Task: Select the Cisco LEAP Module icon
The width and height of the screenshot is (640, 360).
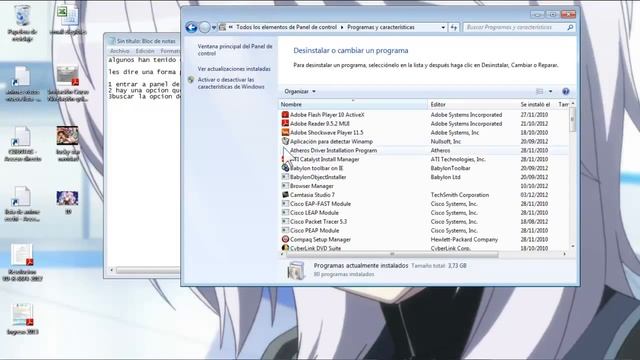Action: click(x=285, y=213)
